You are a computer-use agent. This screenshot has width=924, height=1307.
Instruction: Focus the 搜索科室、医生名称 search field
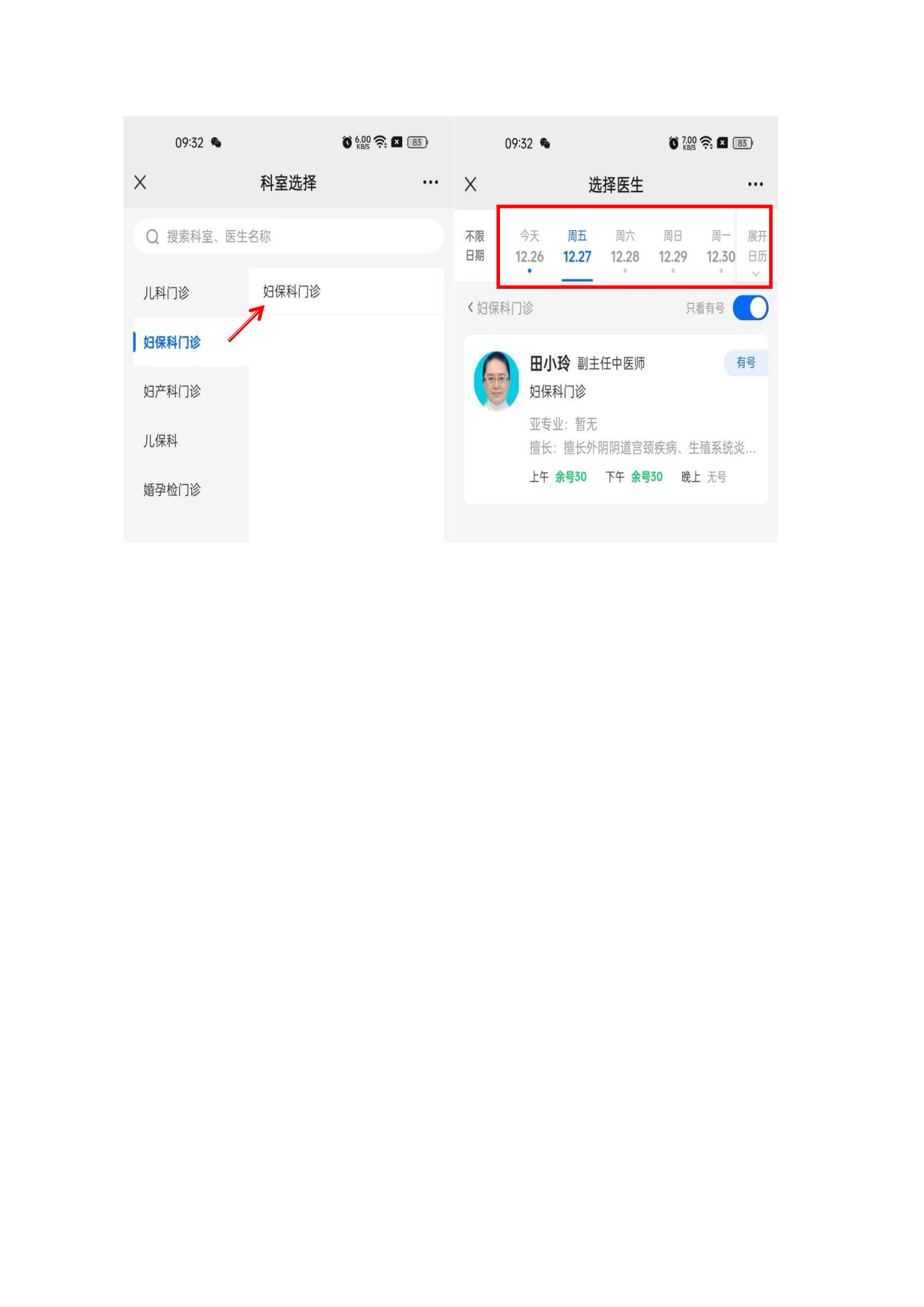288,236
